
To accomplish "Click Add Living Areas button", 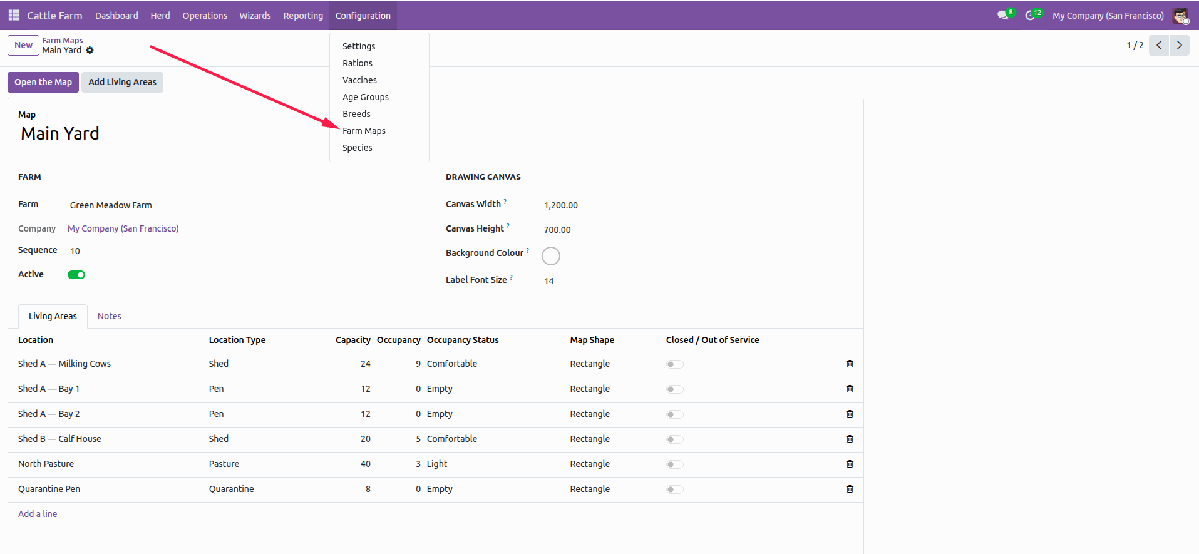I will click(122, 83).
